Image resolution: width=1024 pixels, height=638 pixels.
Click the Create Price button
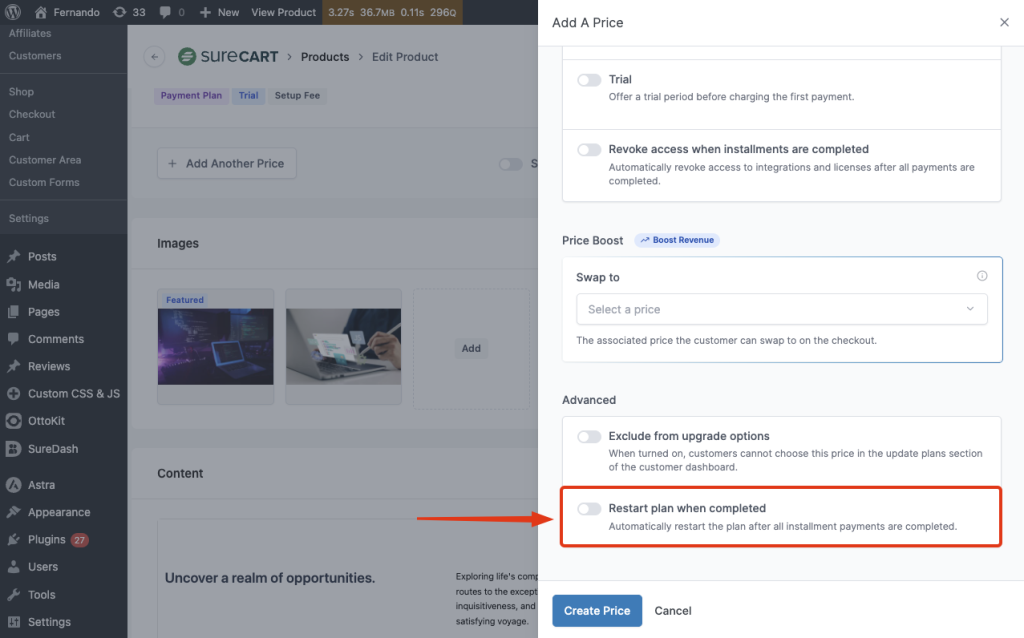(x=597, y=611)
